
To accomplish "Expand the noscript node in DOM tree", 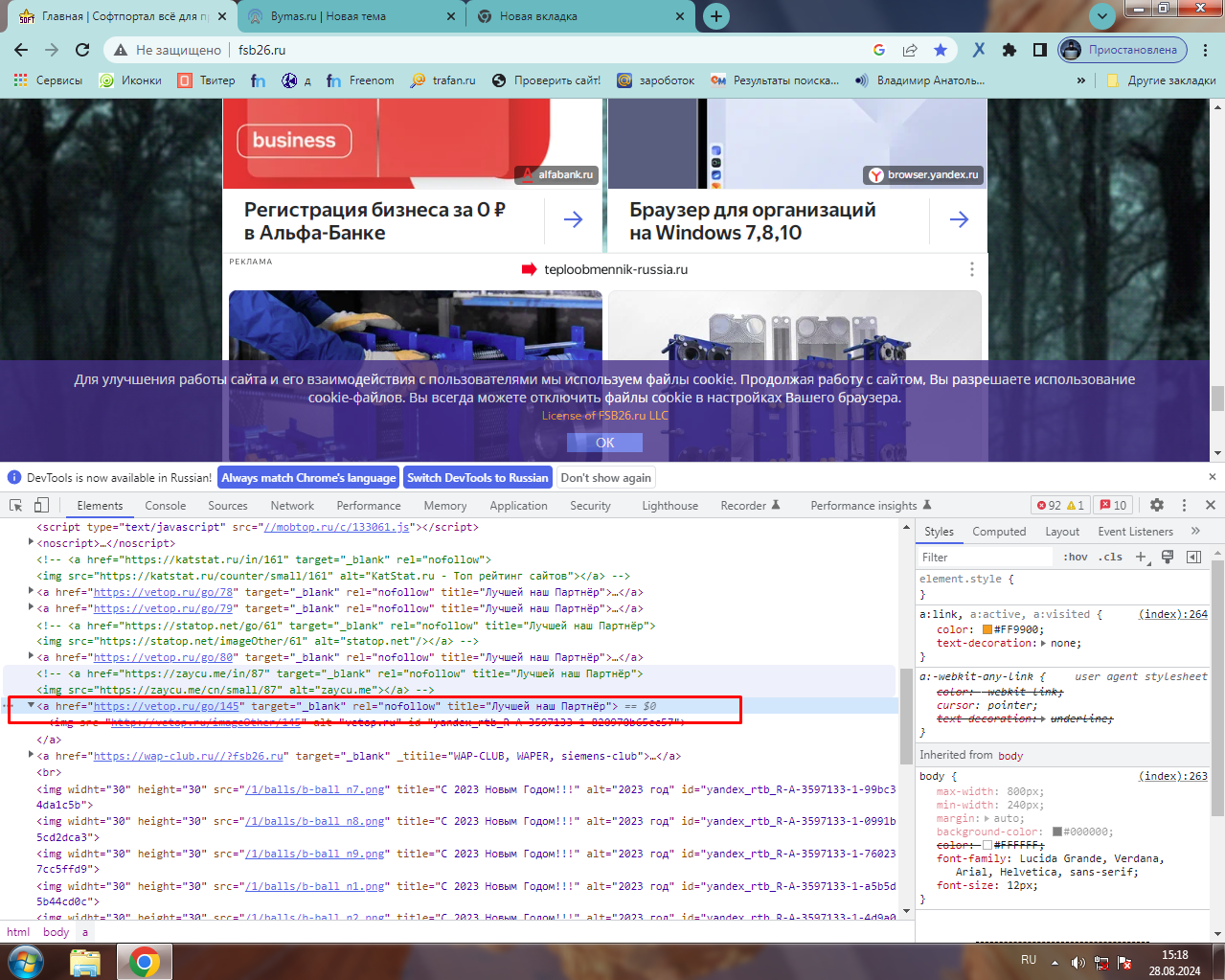I will (x=31, y=543).
